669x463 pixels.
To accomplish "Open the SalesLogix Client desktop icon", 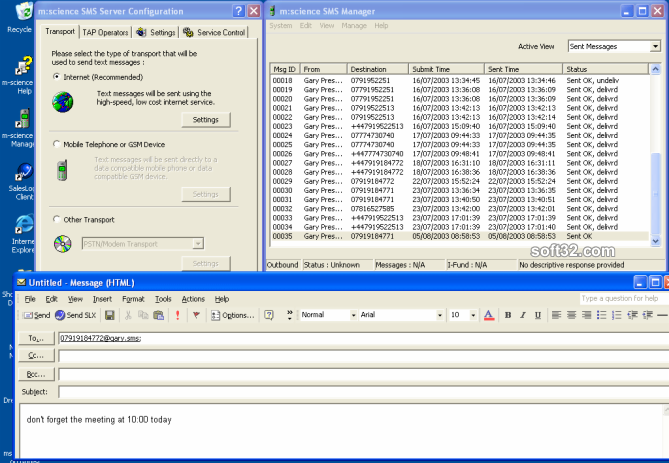I will pyautogui.click(x=20, y=181).
